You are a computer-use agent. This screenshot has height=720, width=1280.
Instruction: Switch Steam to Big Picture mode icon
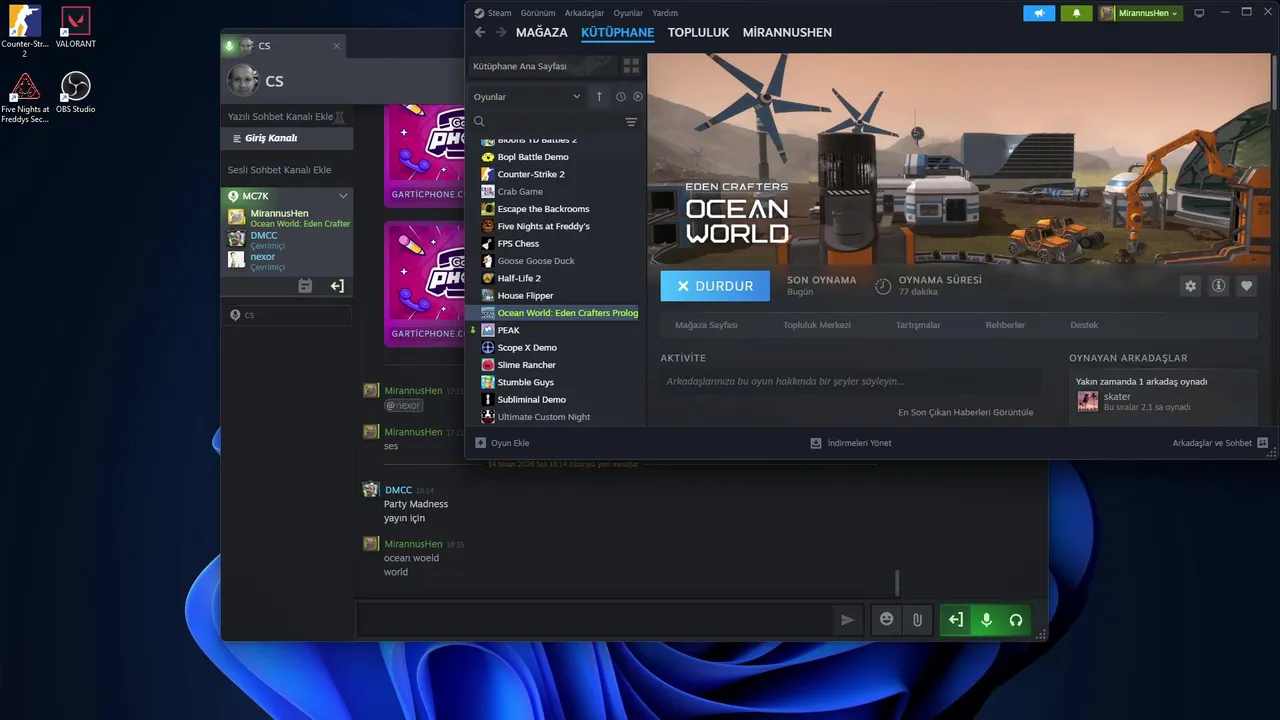point(1199,13)
